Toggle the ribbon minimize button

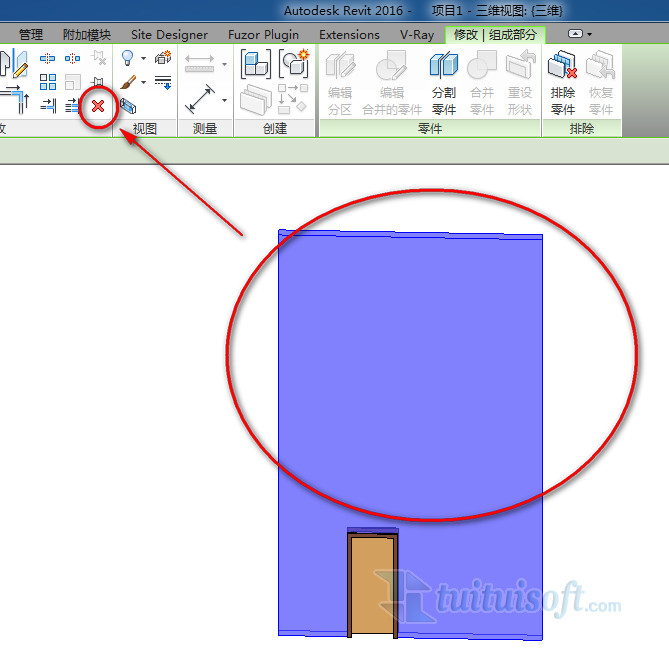click(575, 33)
